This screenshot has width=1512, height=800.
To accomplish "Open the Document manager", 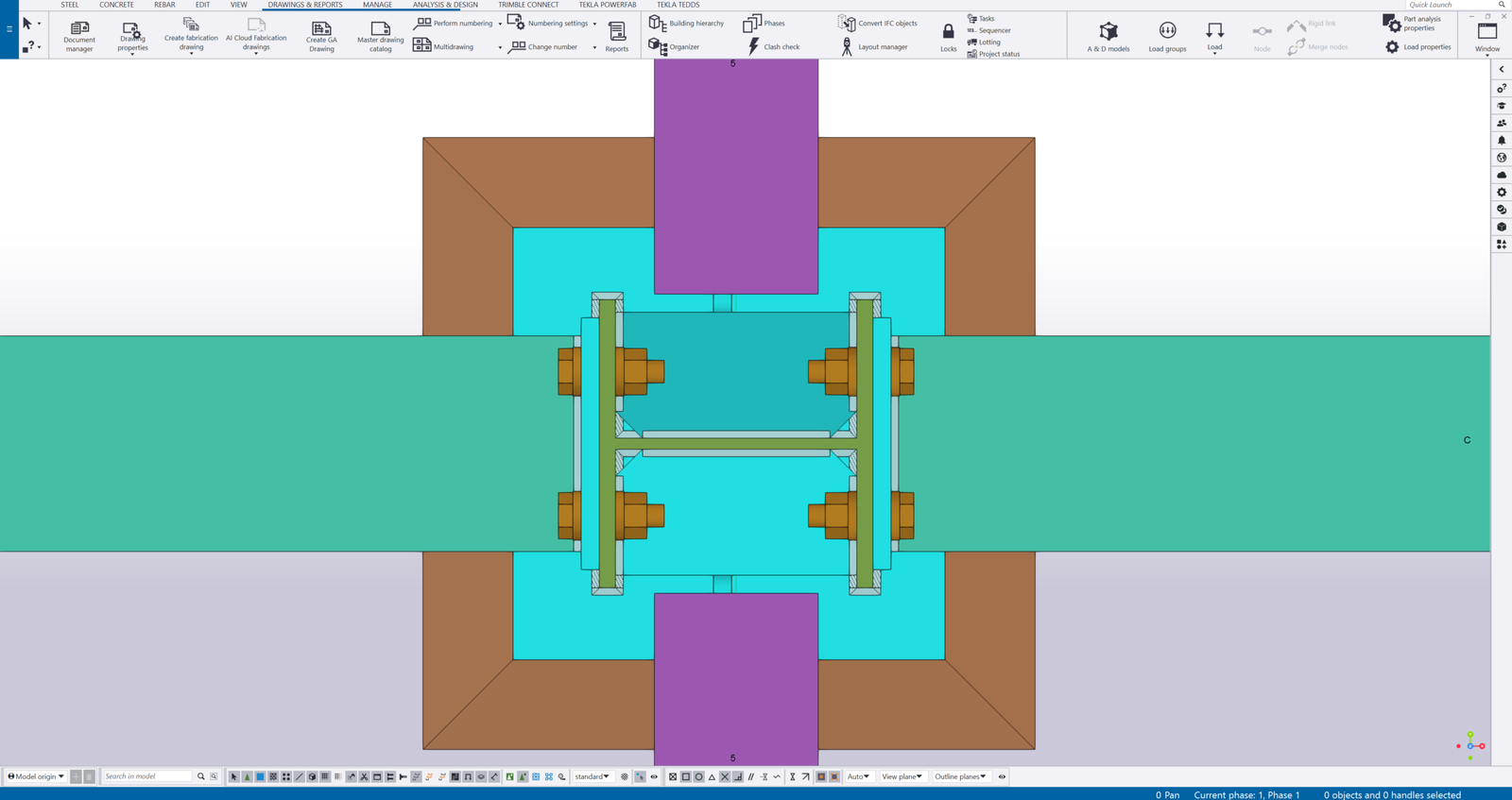I will click(x=79, y=36).
